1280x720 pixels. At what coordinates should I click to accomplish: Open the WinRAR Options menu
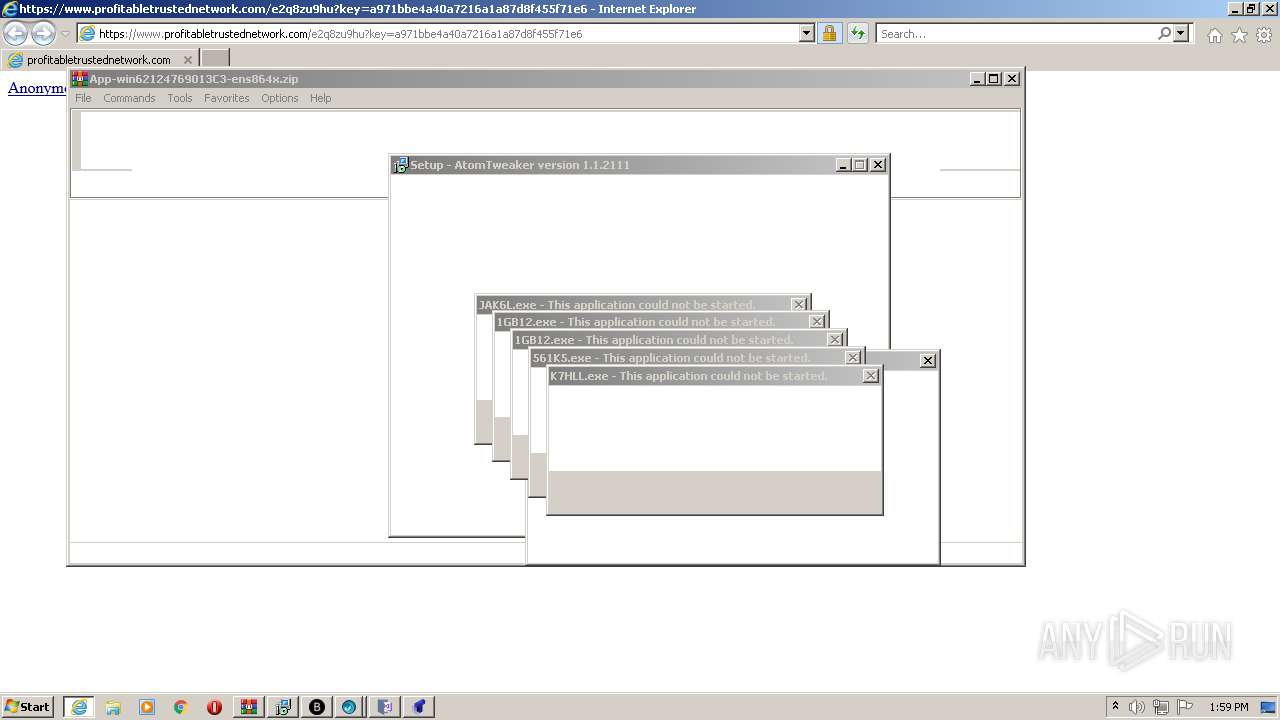pos(280,98)
